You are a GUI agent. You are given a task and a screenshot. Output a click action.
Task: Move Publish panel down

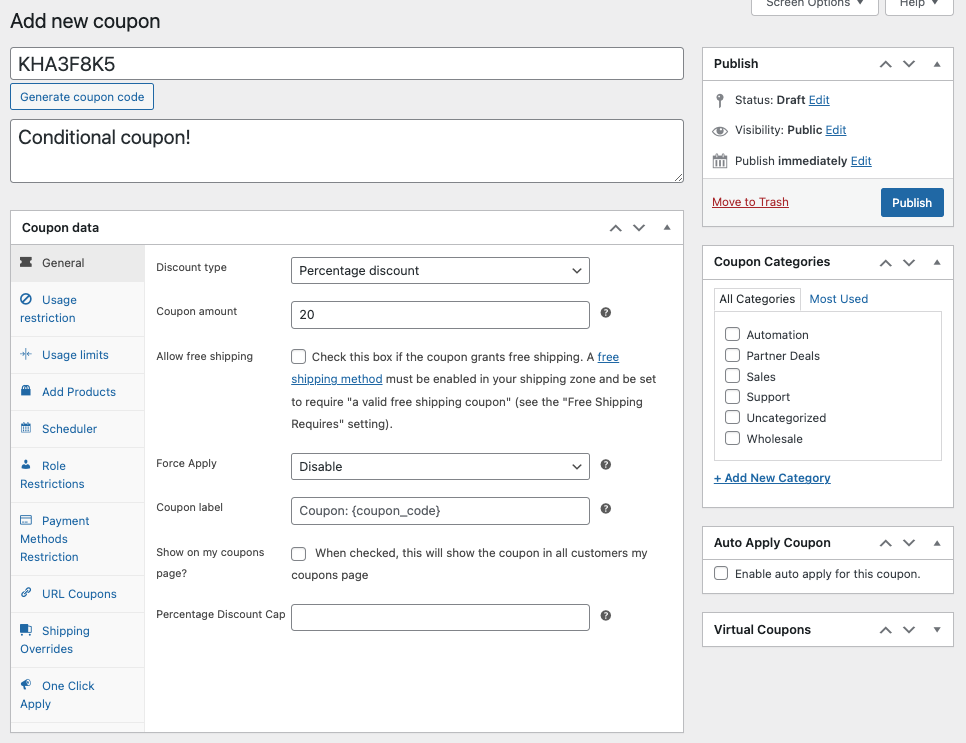point(909,64)
